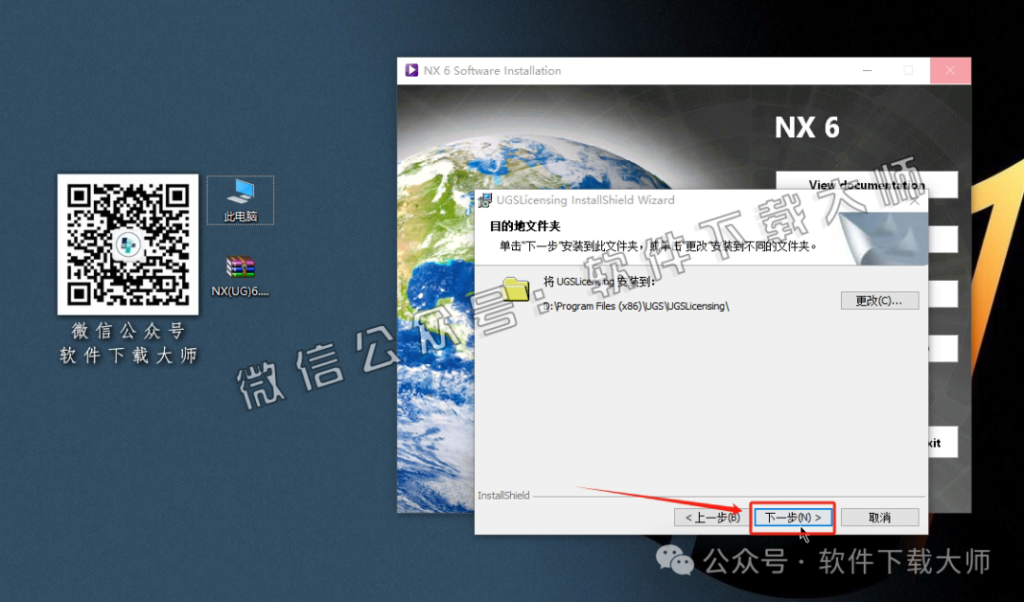
Task: Proceed with the 下一步(N) button
Action: coord(792,517)
